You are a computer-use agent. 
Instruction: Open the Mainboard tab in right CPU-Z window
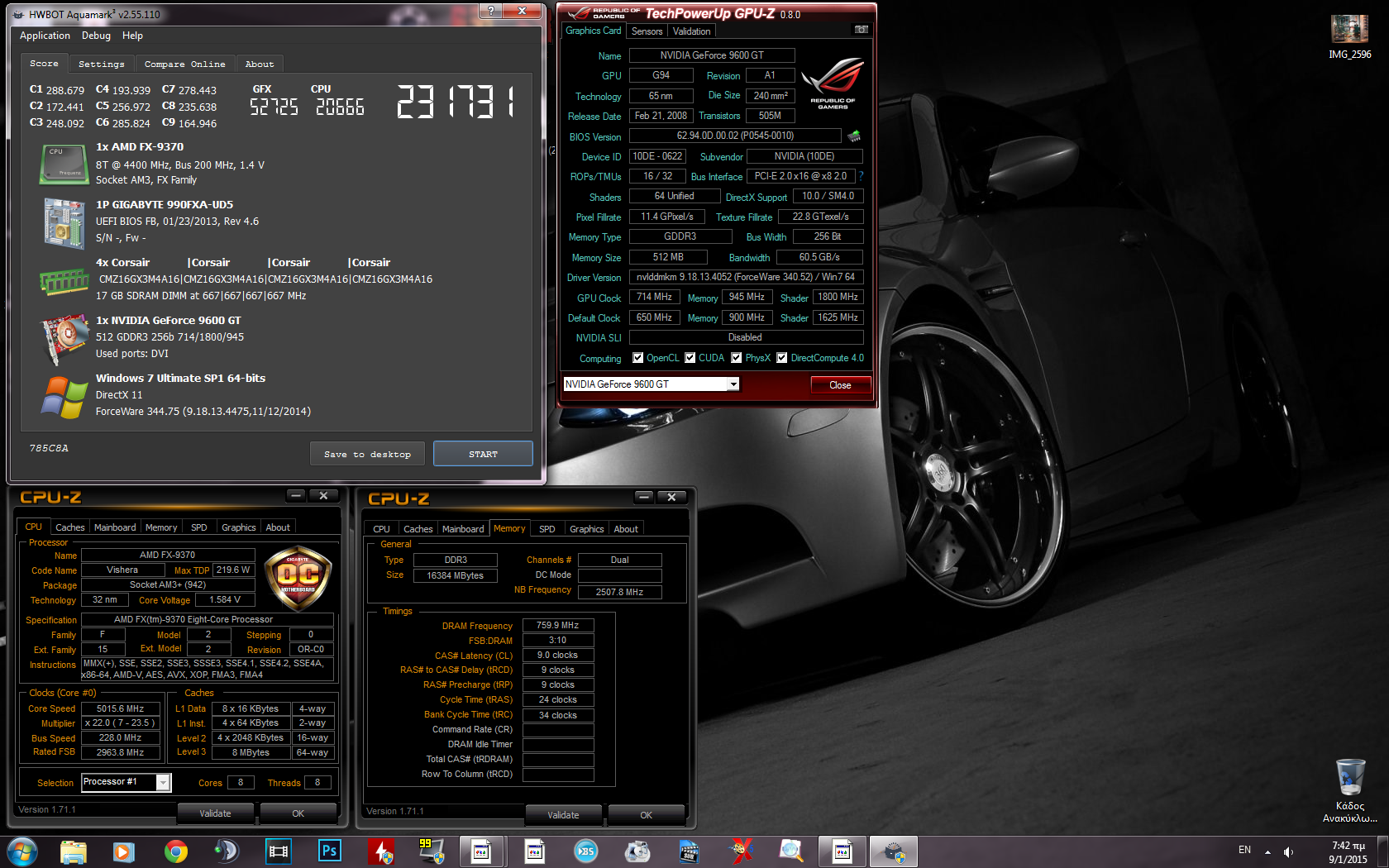click(x=463, y=529)
